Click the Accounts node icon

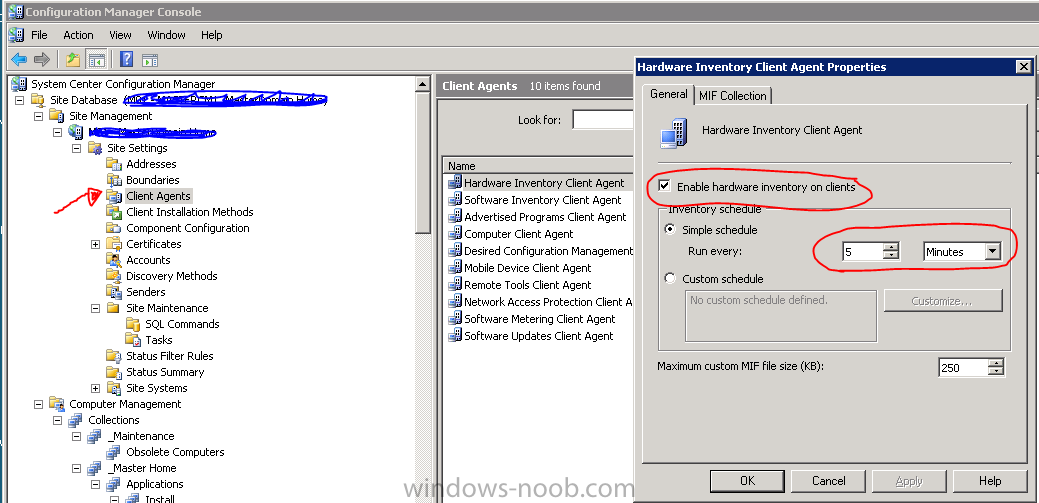point(115,260)
